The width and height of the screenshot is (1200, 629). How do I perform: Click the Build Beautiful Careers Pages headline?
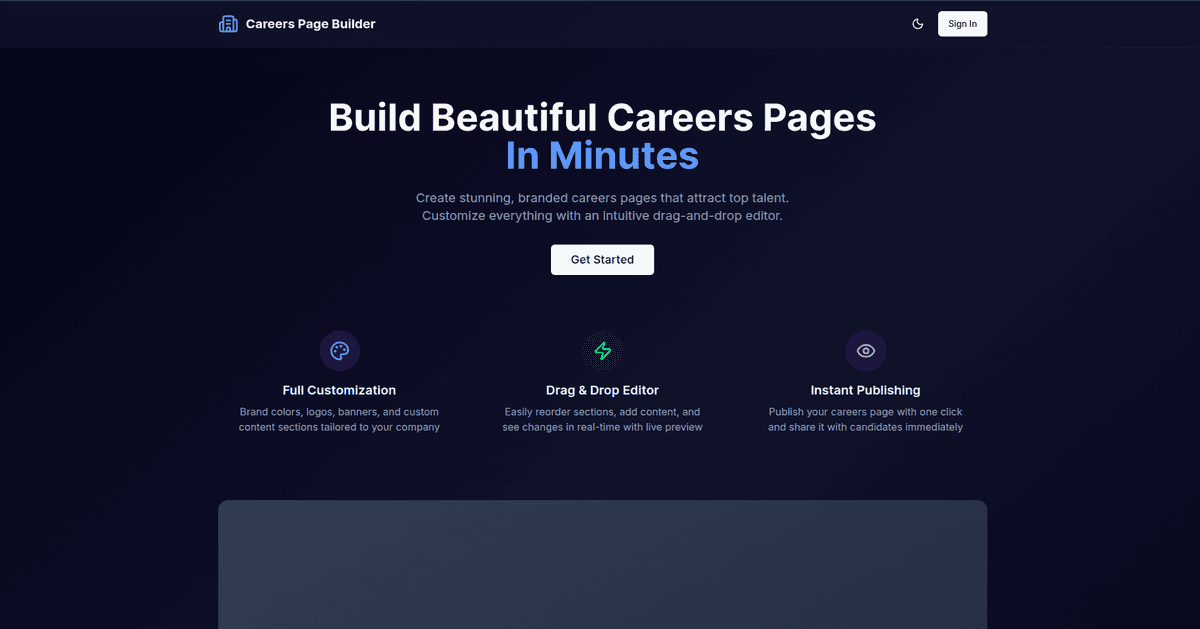pyautogui.click(x=602, y=117)
